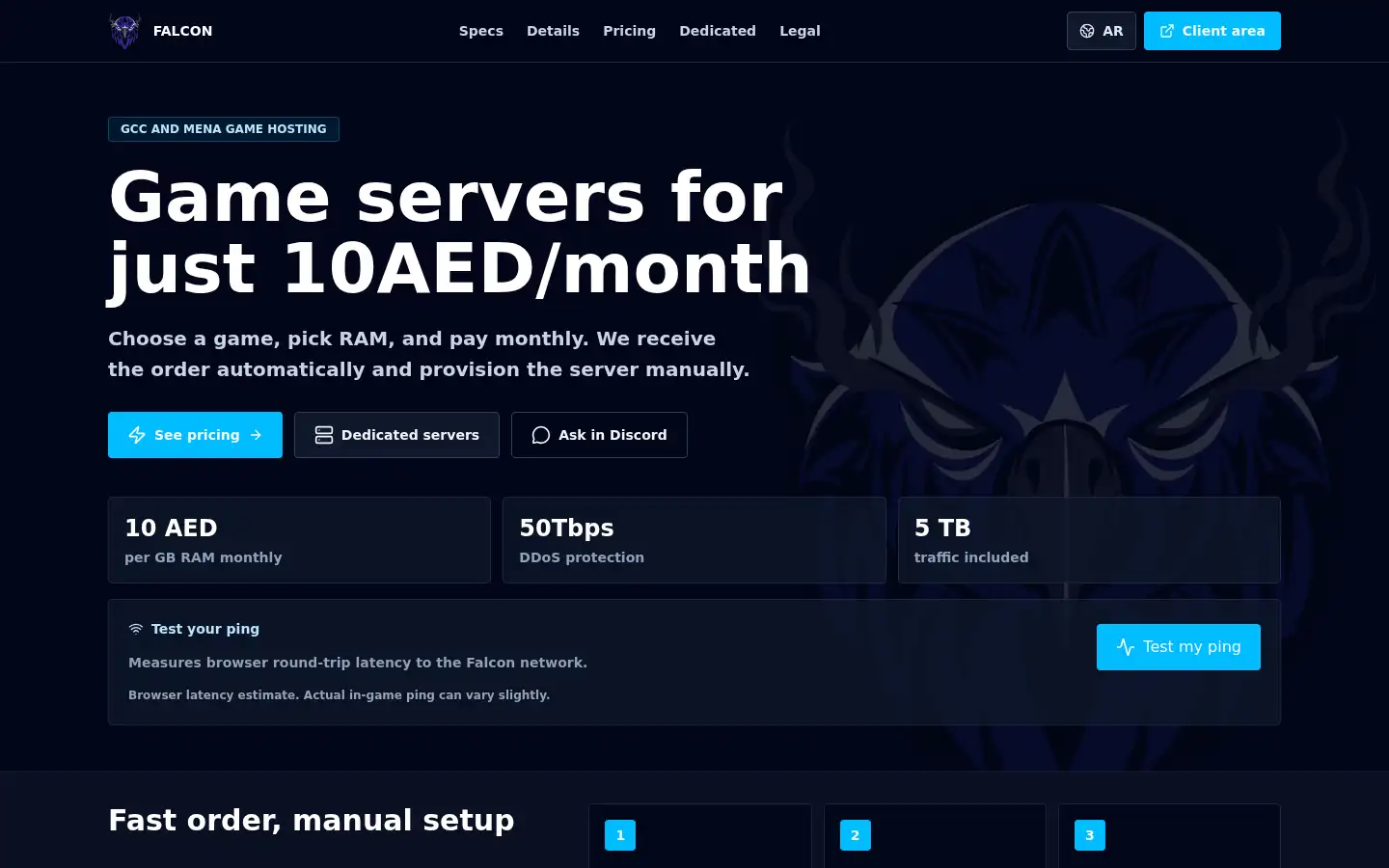This screenshot has width=1389, height=868.
Task: Go to the Pricing nav item
Action: [x=629, y=31]
